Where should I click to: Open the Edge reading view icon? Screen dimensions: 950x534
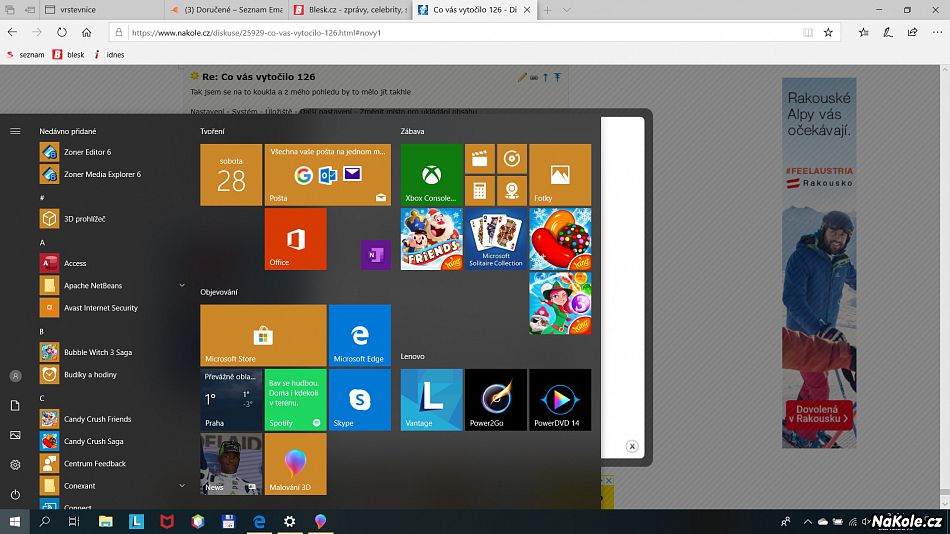(x=808, y=32)
